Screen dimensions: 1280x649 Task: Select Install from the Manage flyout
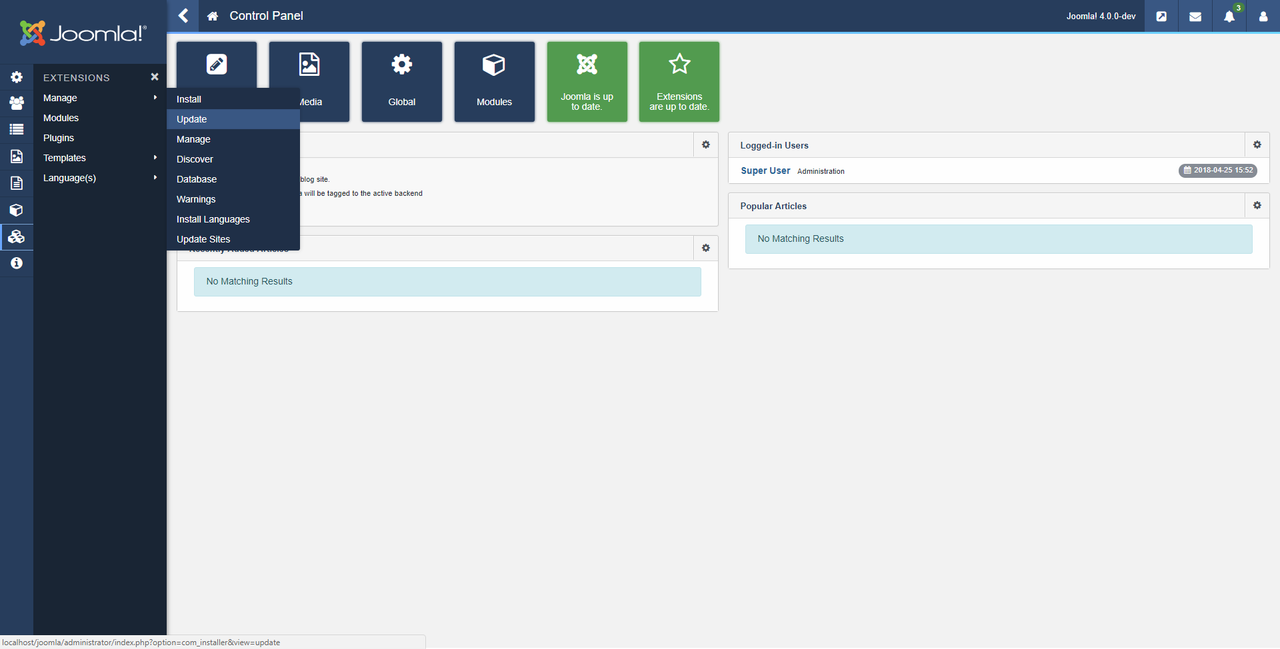click(233, 99)
